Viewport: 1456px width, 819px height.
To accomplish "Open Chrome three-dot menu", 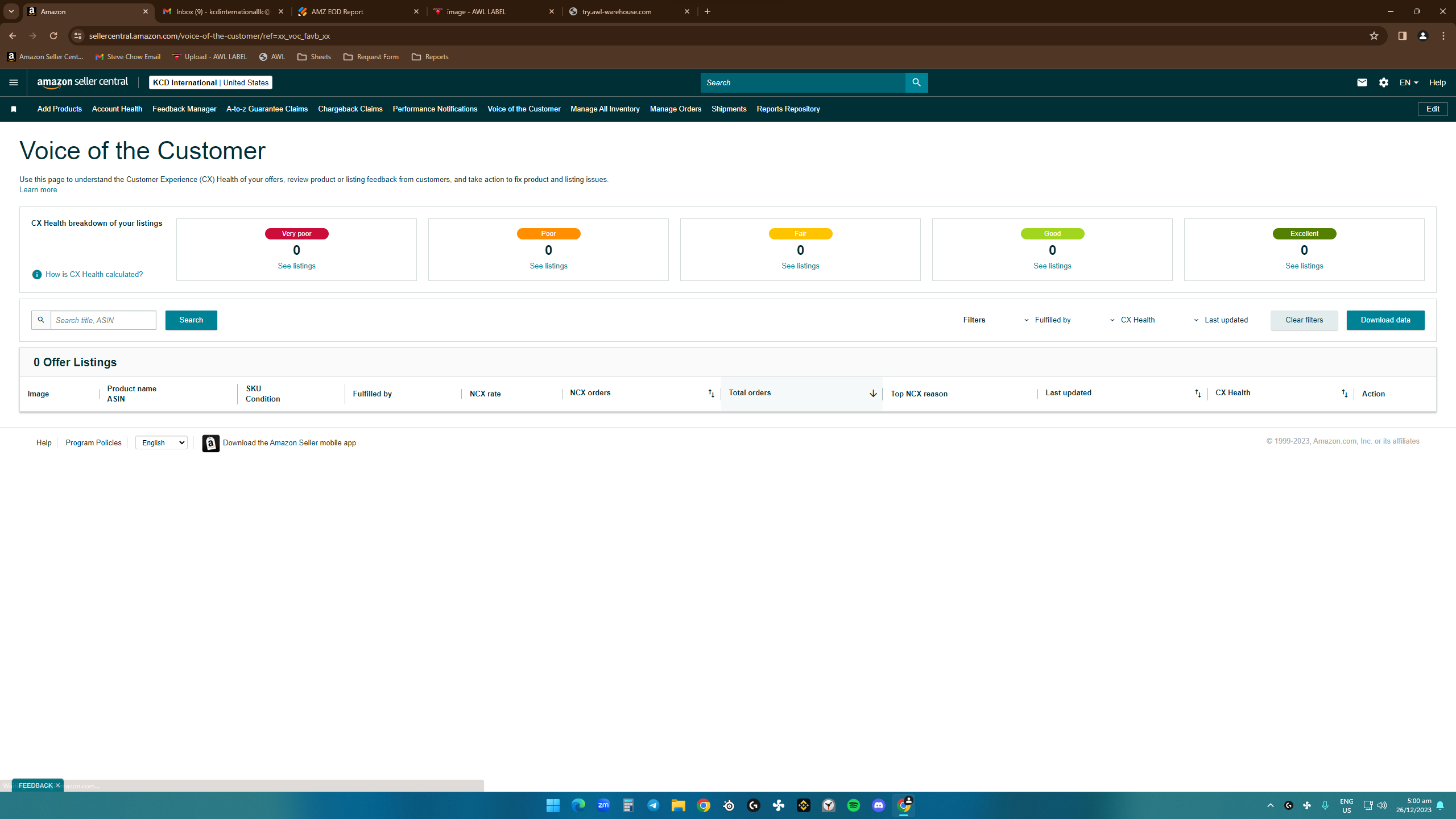I will tap(1443, 36).
